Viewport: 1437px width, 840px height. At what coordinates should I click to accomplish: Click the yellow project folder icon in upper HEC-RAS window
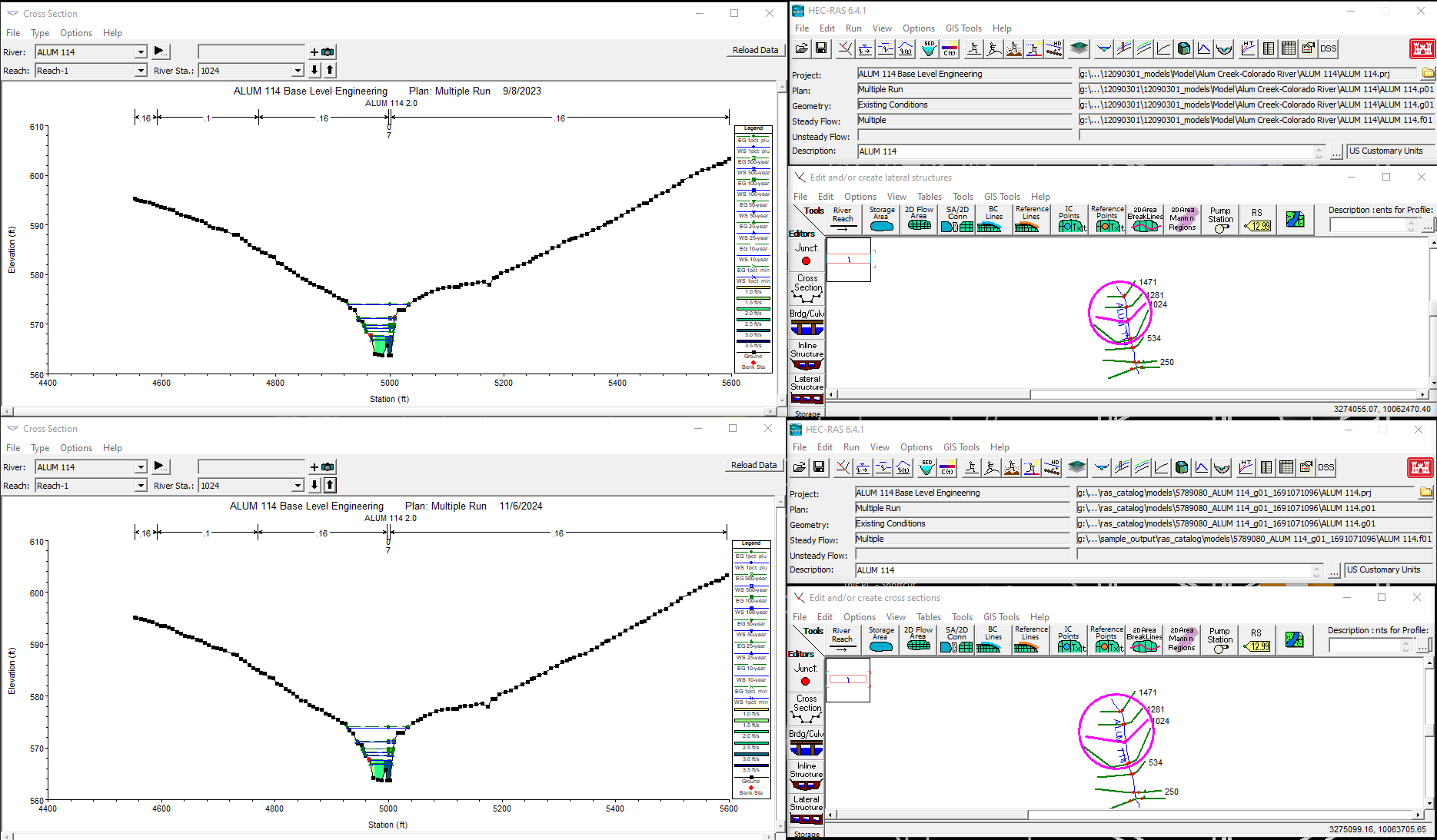point(1428,74)
